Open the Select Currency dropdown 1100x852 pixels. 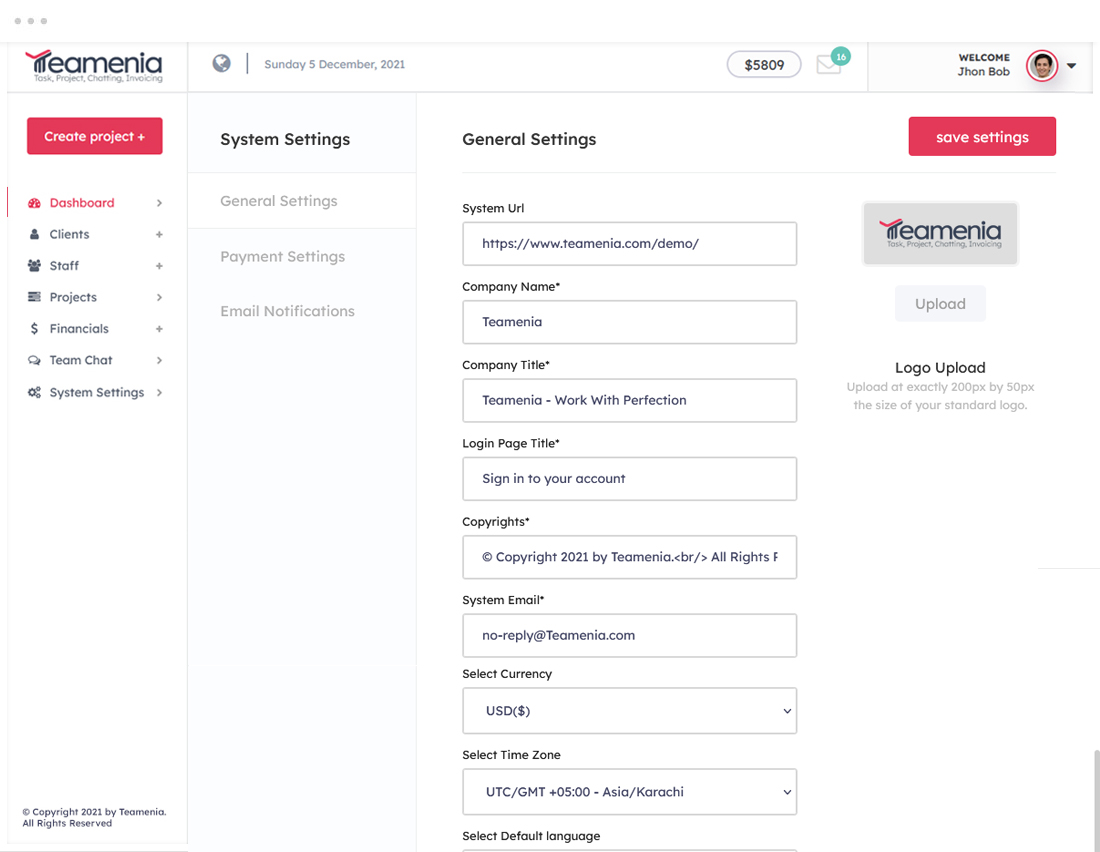coord(629,711)
